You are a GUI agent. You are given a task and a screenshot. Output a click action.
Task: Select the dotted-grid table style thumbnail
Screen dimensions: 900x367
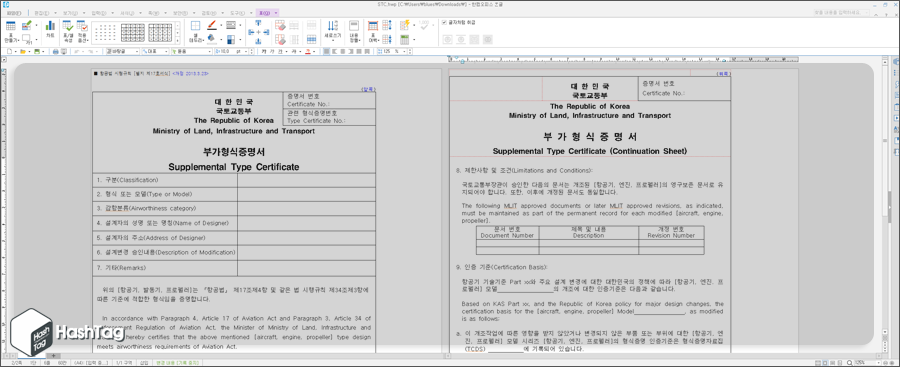pos(104,32)
